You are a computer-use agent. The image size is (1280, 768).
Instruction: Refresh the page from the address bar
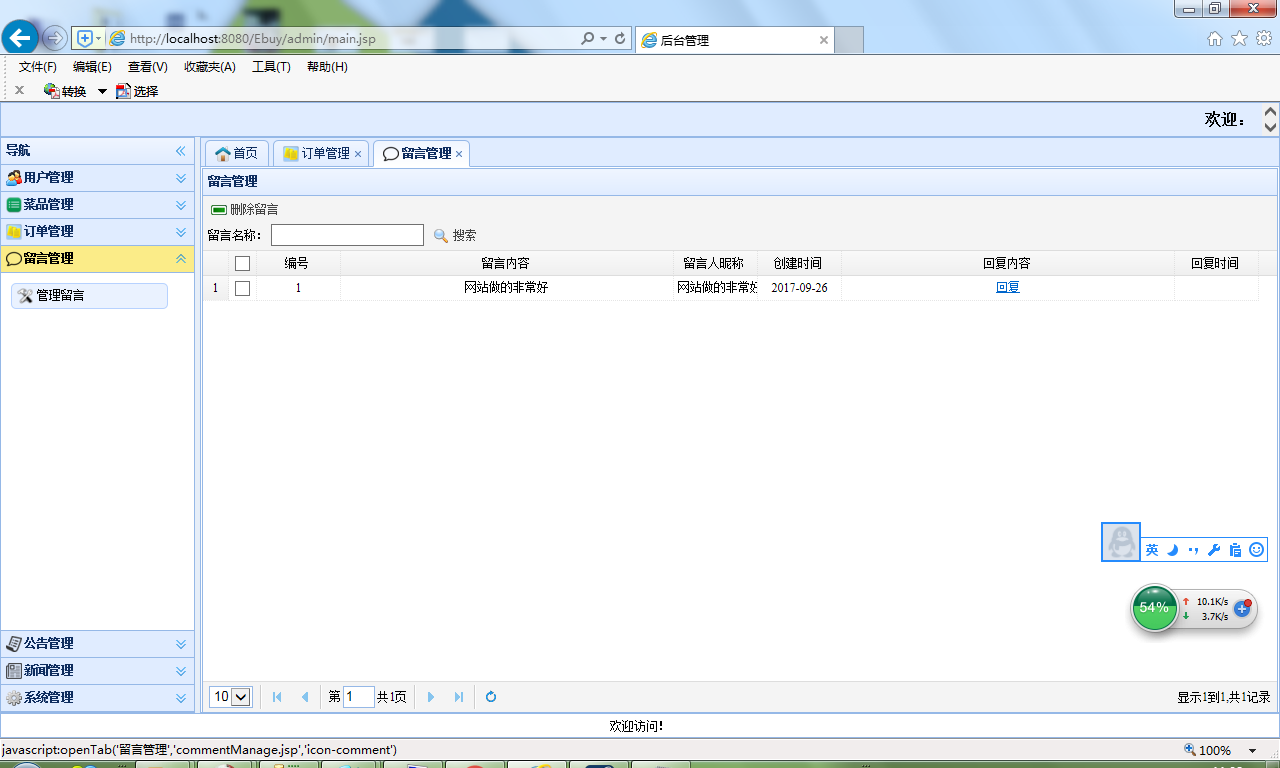[x=620, y=39]
